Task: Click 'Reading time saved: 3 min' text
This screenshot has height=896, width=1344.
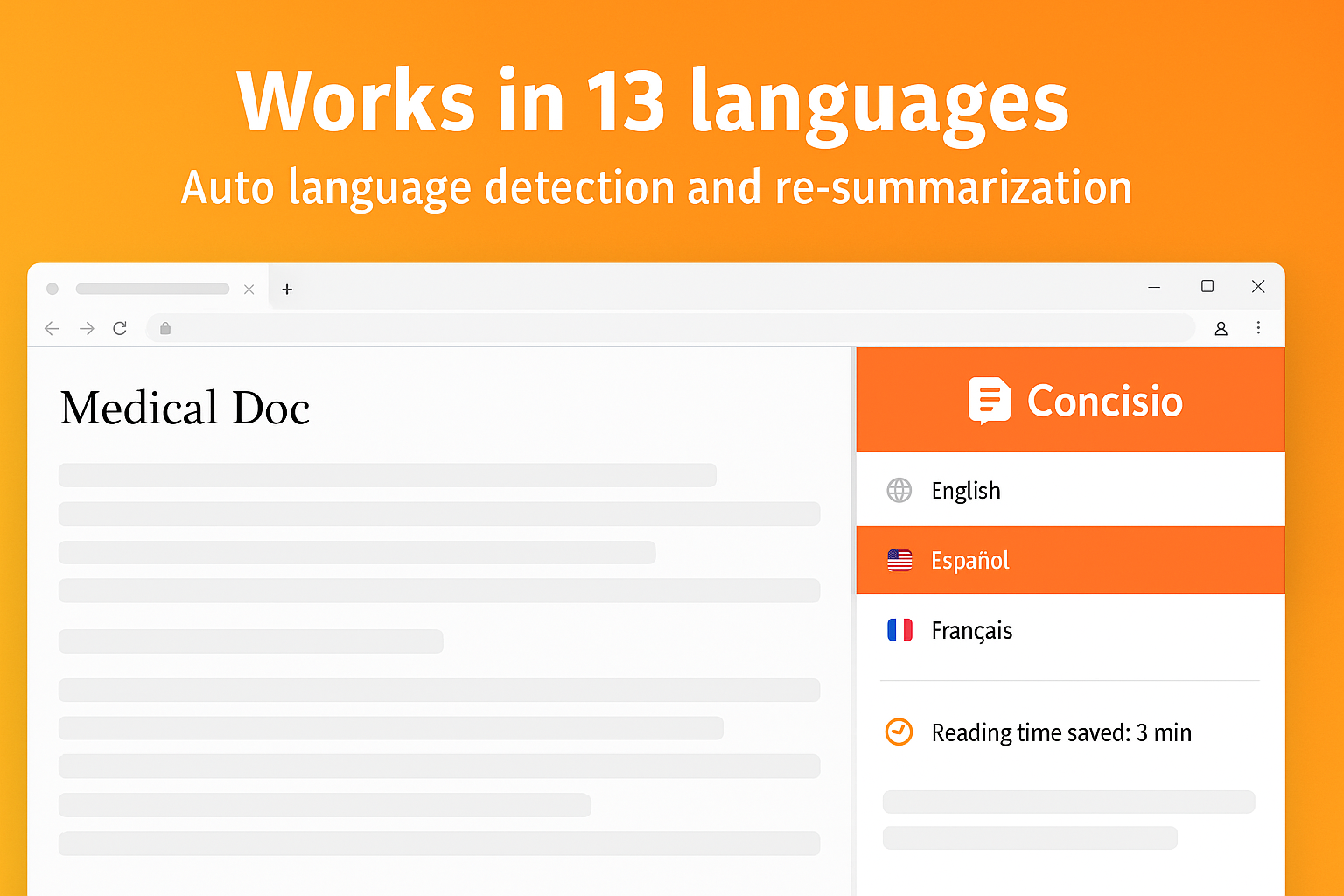Action: click(1061, 732)
